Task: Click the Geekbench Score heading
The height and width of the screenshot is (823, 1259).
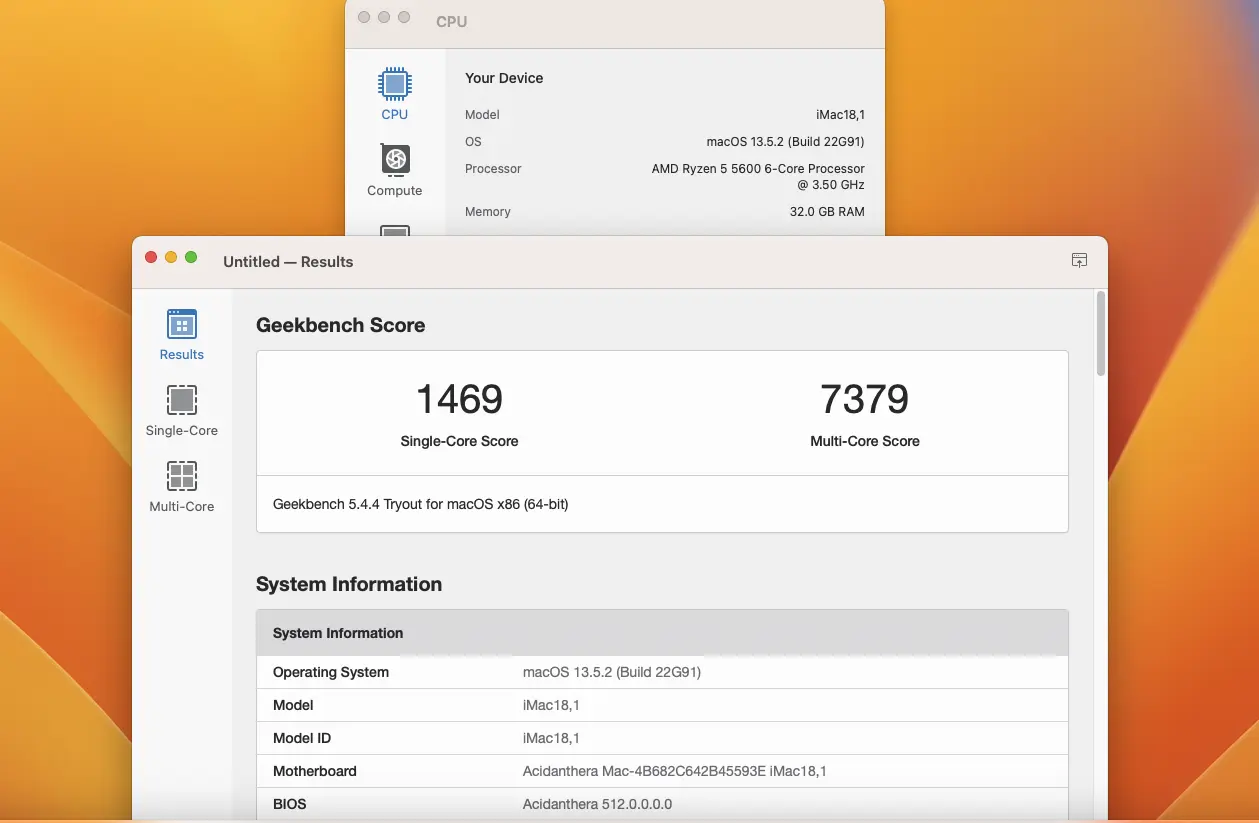Action: tap(340, 325)
